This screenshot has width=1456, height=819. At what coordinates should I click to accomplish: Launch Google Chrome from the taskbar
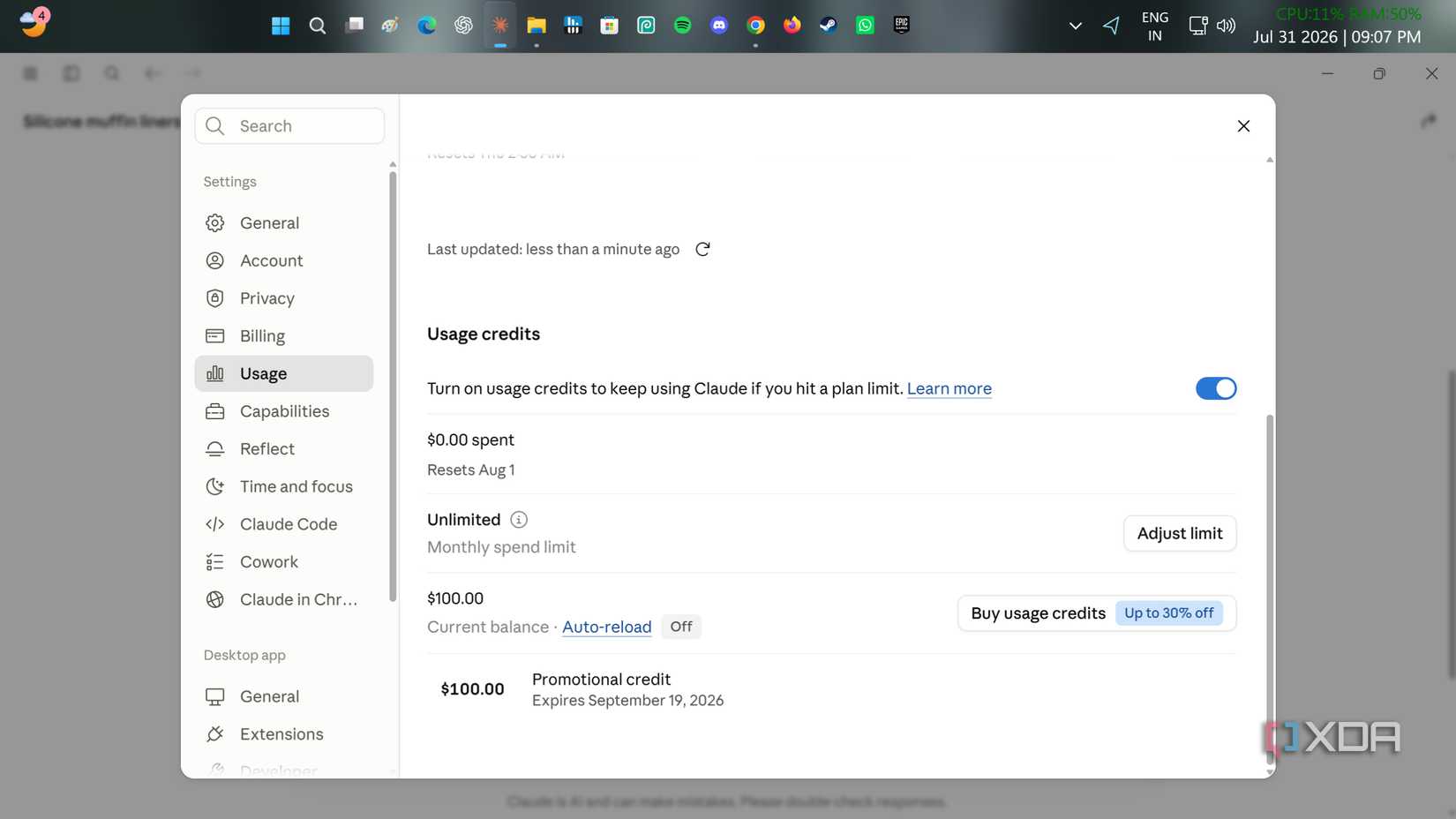[755, 26]
